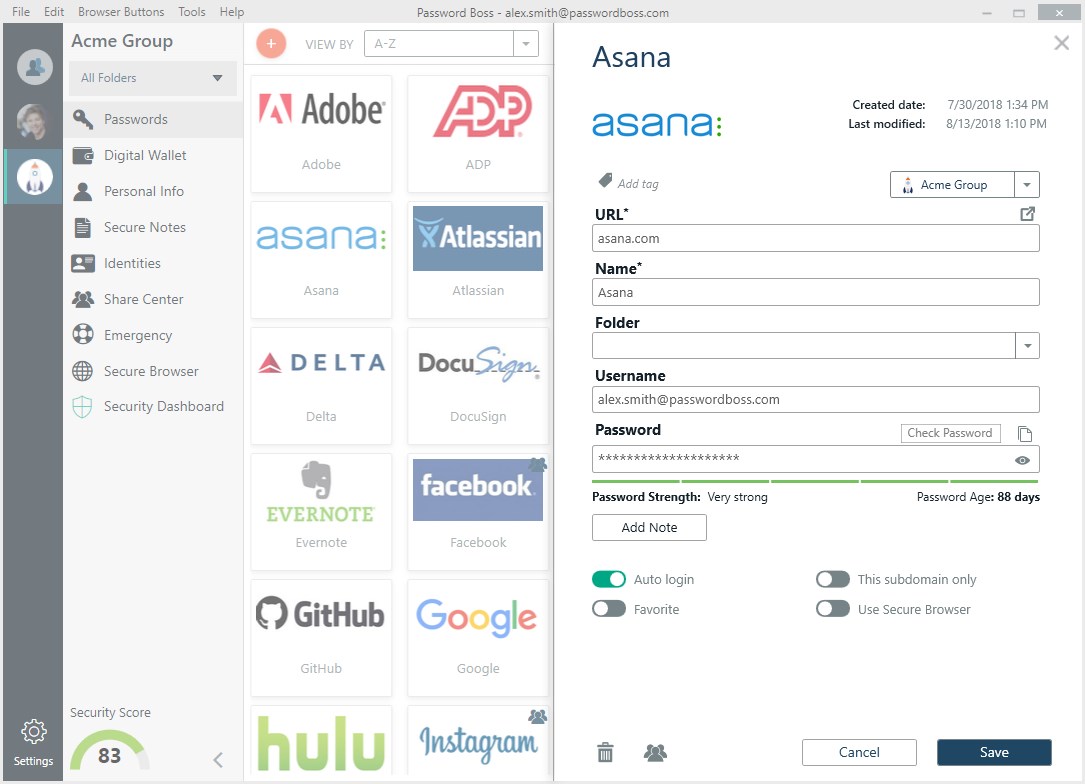Open the Digital Wallet section
This screenshot has width=1085, height=784.
(153, 155)
